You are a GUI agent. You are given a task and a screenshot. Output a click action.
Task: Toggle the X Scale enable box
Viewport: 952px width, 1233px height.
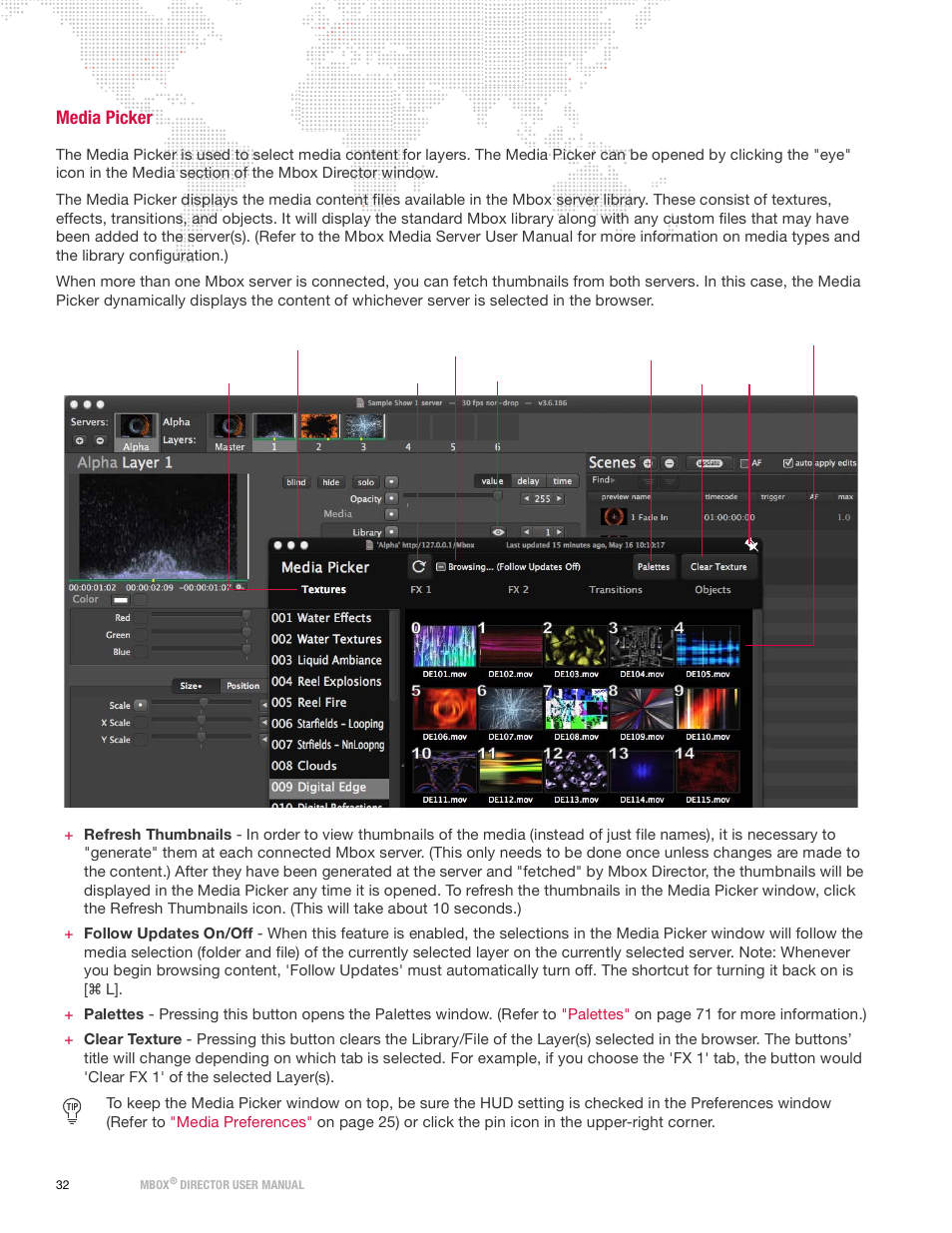point(141,723)
